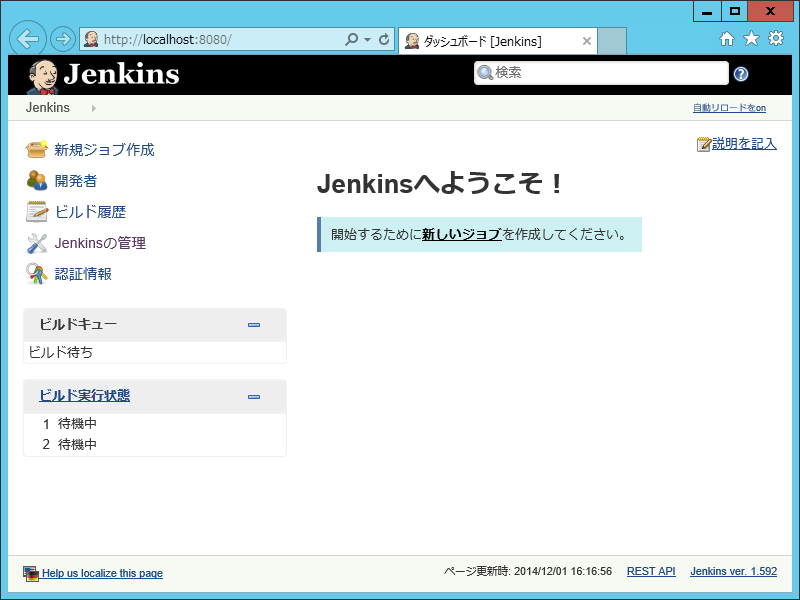Click the Jenkinsへようこそ！ heading
The height and width of the screenshot is (600, 800).
click(x=439, y=183)
